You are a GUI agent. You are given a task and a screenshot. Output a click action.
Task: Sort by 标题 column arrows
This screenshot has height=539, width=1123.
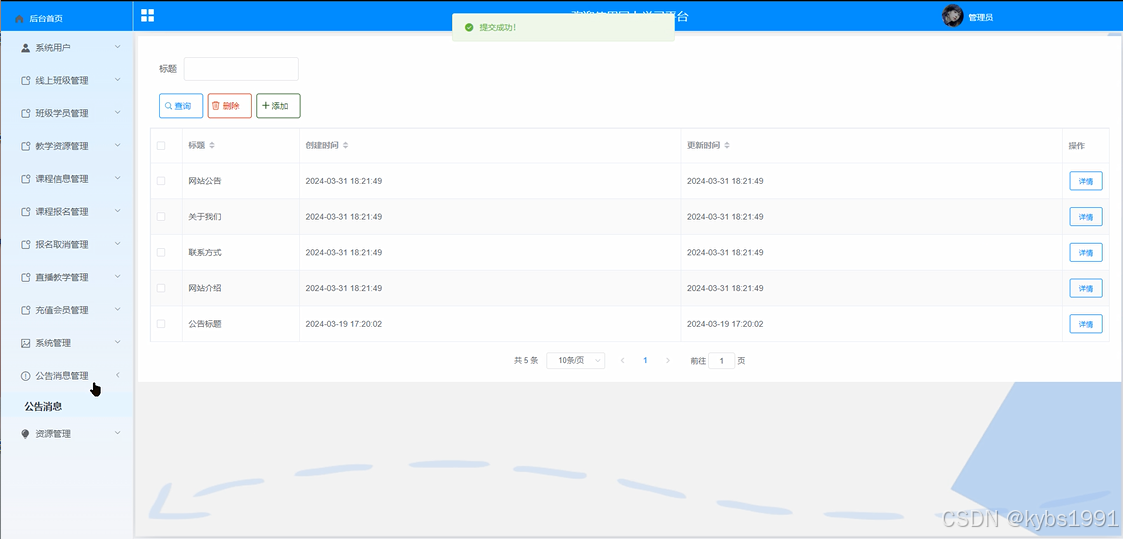click(x=211, y=145)
